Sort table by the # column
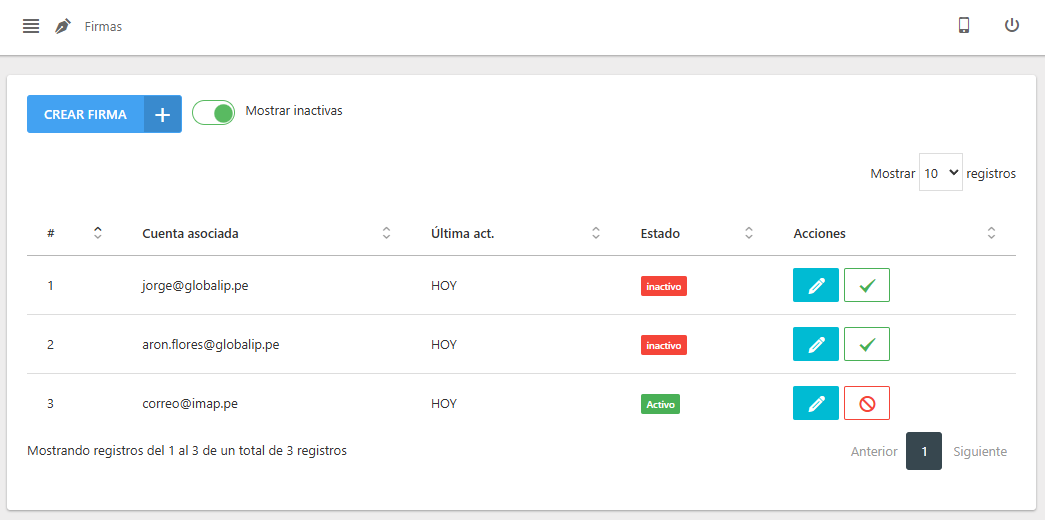Screen dimensions: 1045x520 click(74, 234)
